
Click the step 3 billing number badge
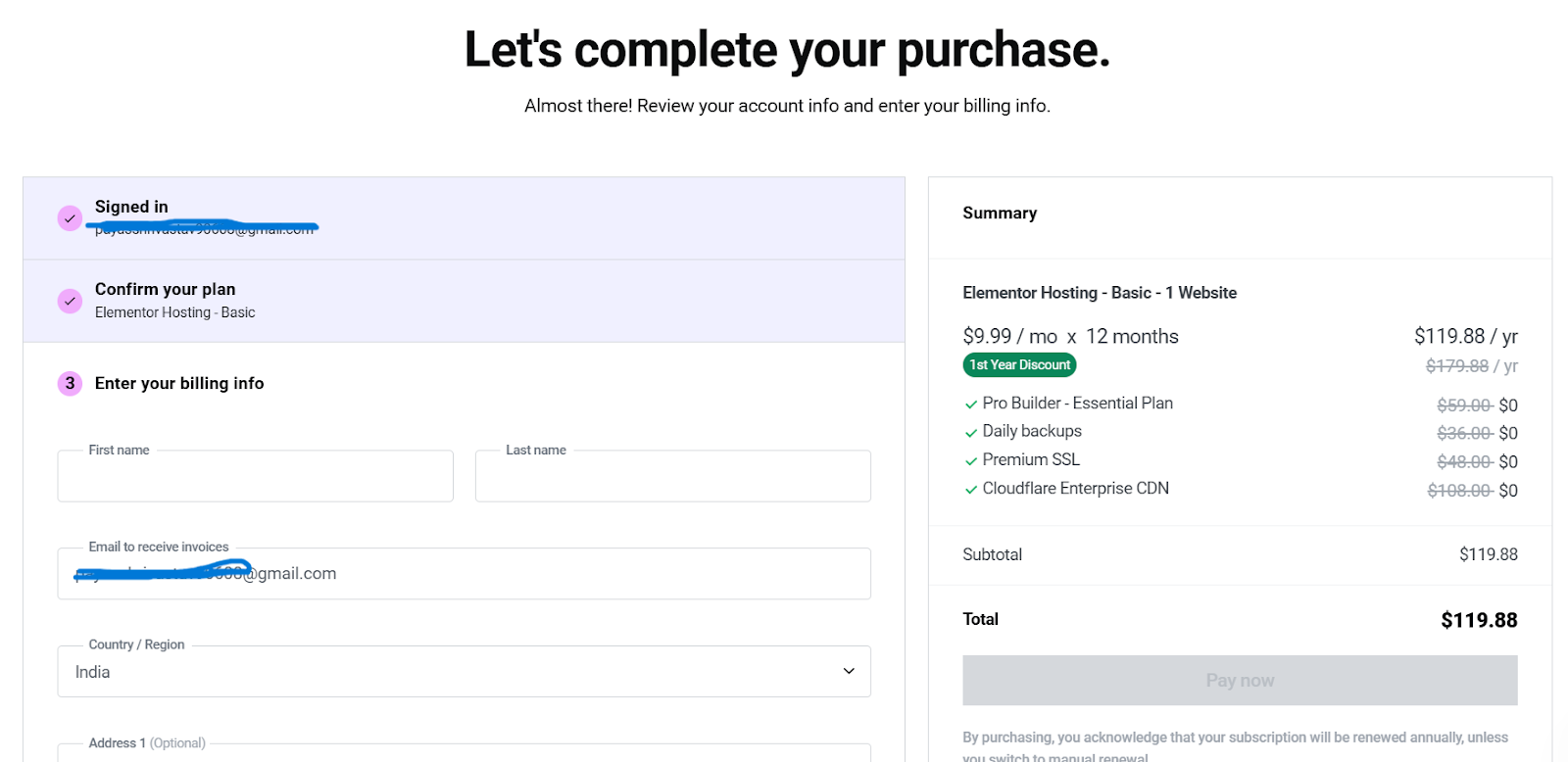70,383
